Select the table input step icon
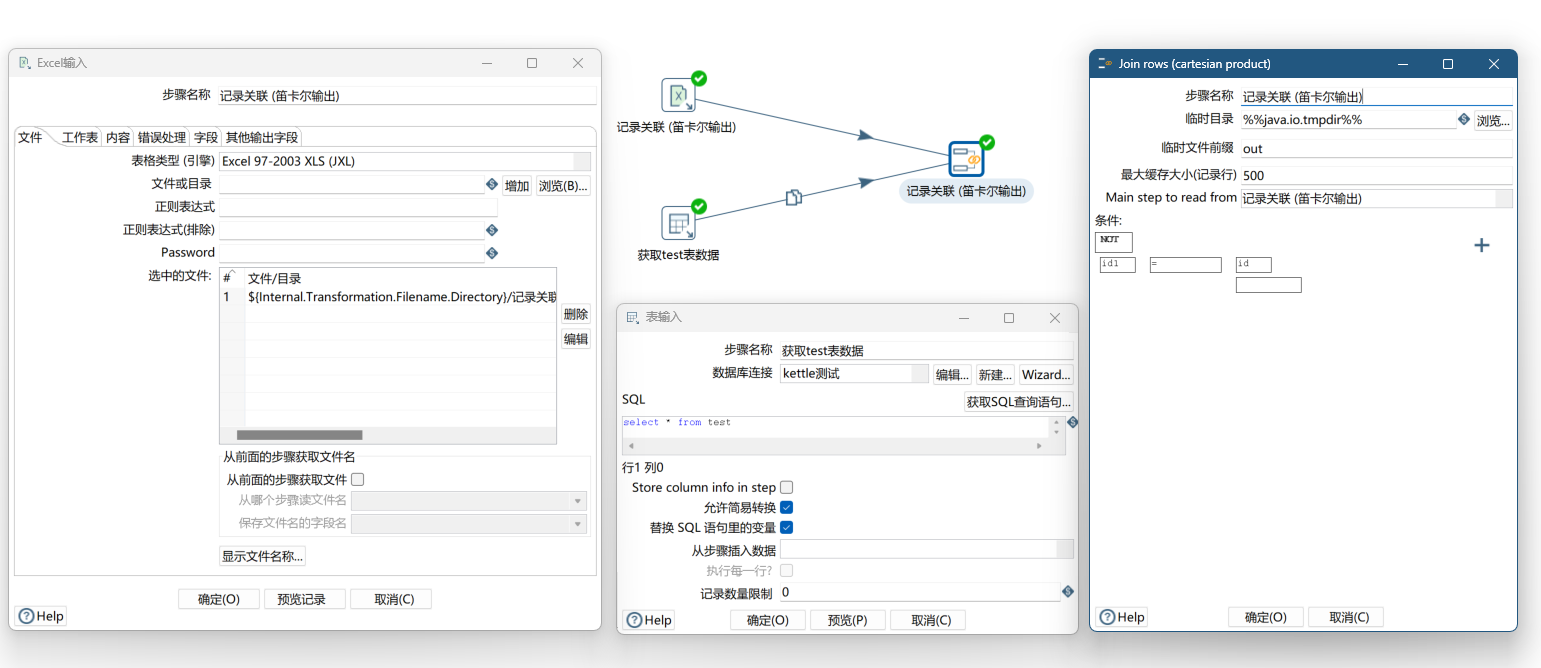The width and height of the screenshot is (1541, 668). coord(678,223)
